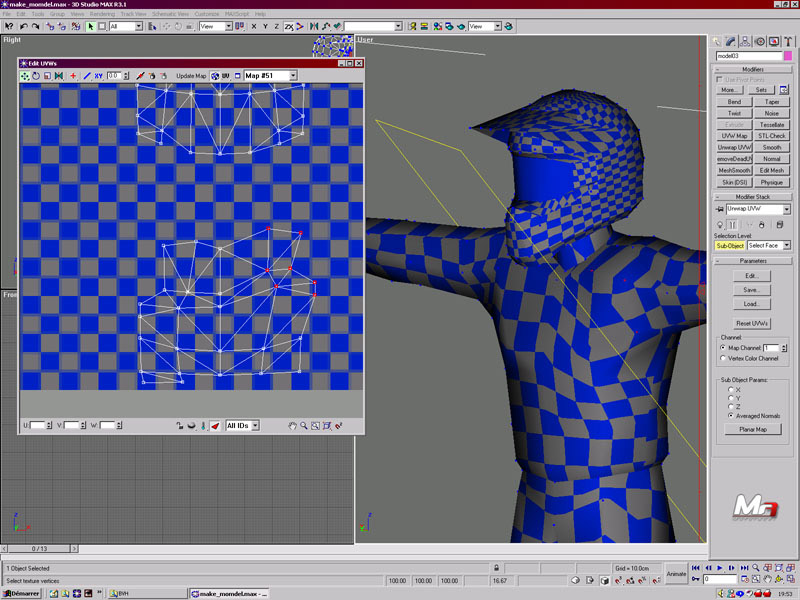The image size is (800, 600).
Task: Click the Pan hand icon in Edit UVWs
Action: (x=293, y=426)
